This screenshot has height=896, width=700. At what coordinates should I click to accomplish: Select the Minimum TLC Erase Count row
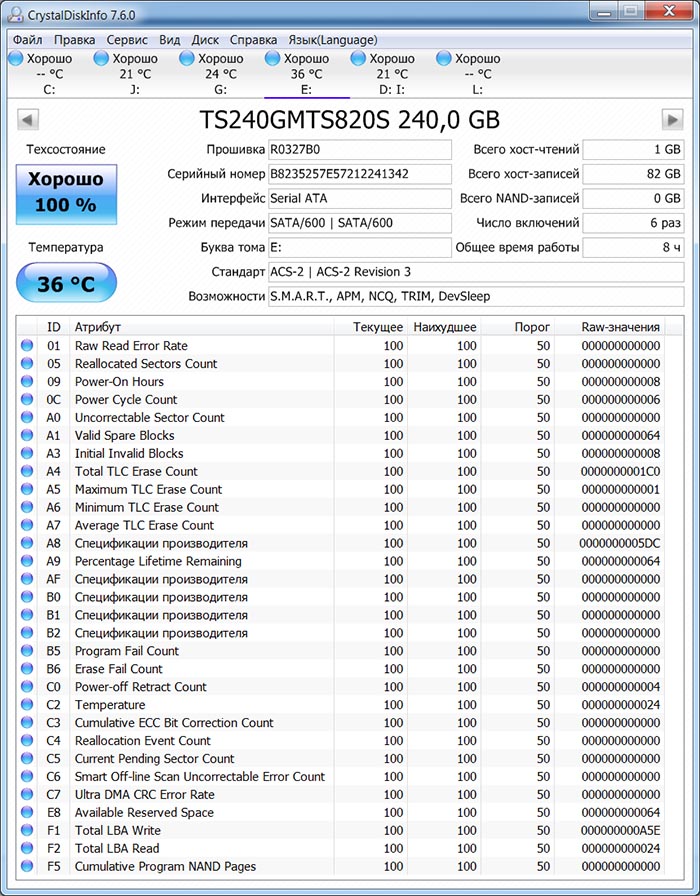point(341,507)
